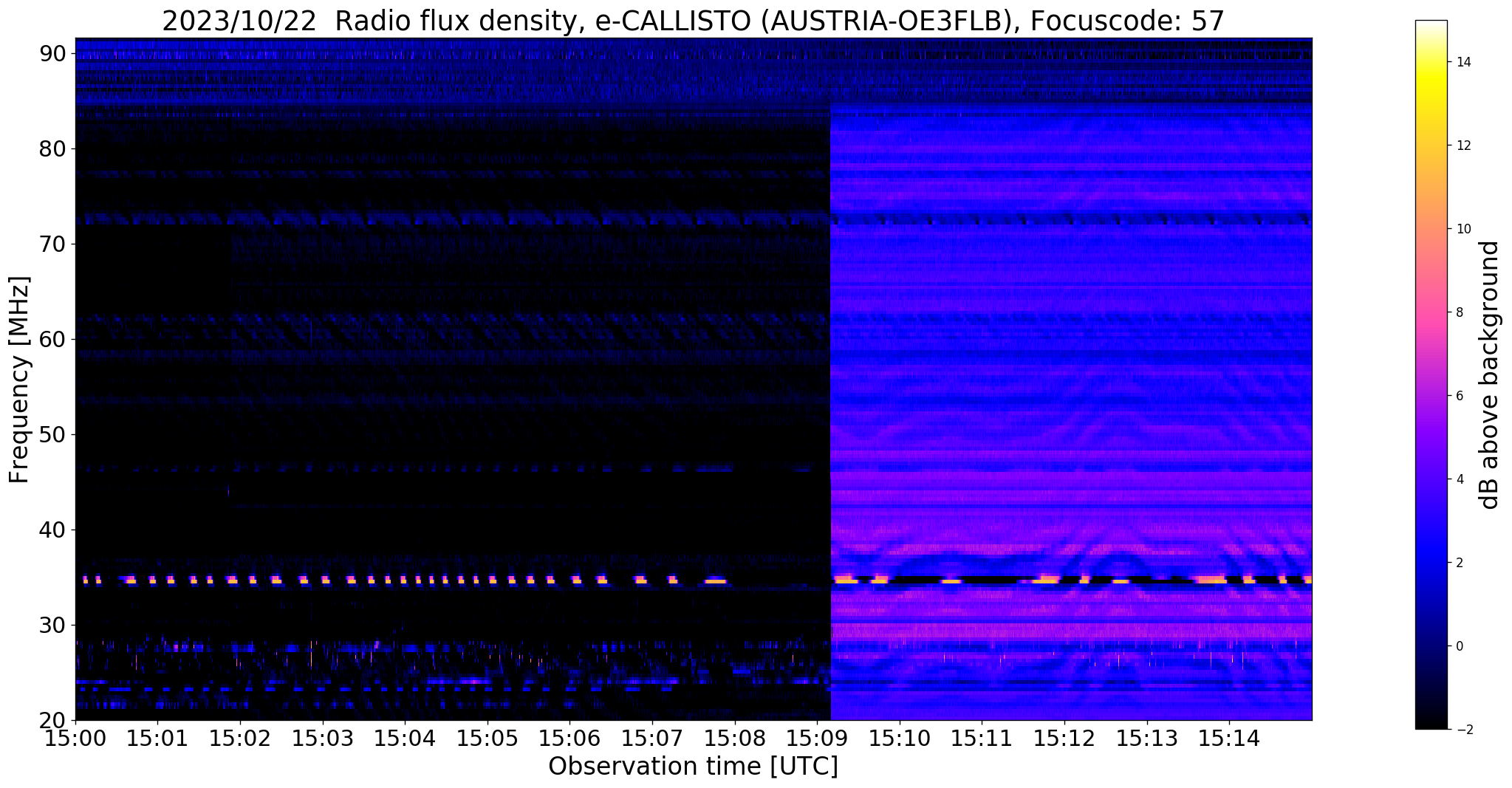1512x788 pixels.
Task: Click the 15:11 time tick label
Action: [x=982, y=737]
